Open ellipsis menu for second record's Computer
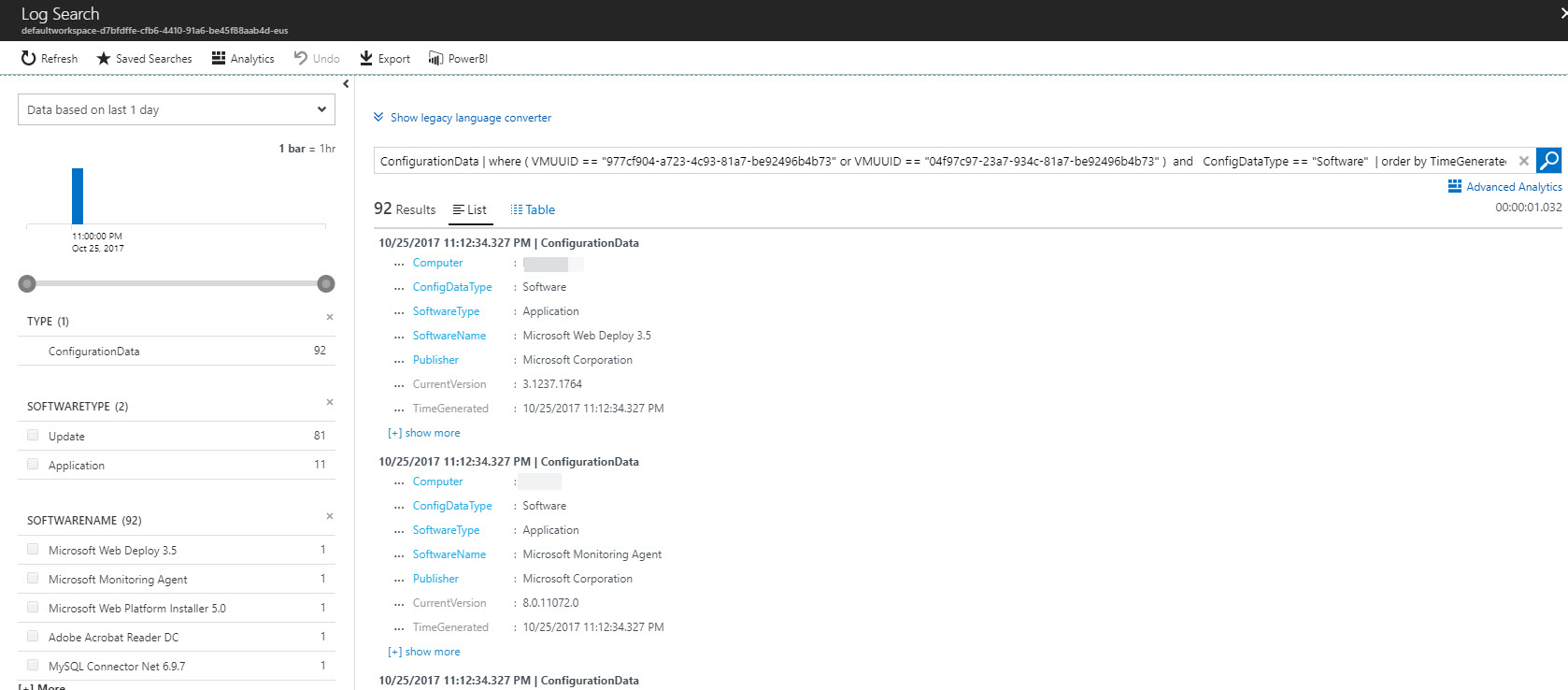Screen dimensions: 1568x690 click(x=399, y=482)
